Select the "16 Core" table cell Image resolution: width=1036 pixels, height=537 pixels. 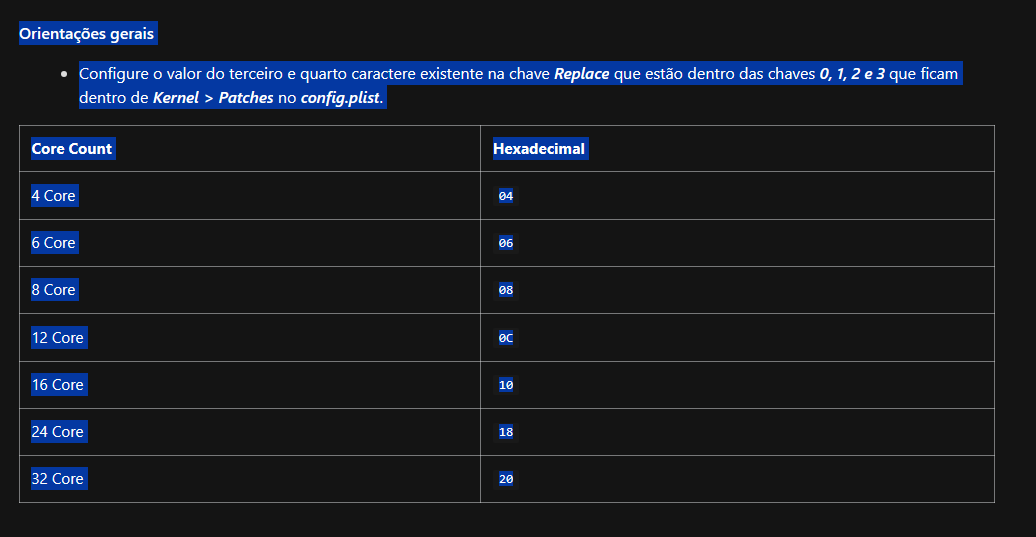coord(58,385)
